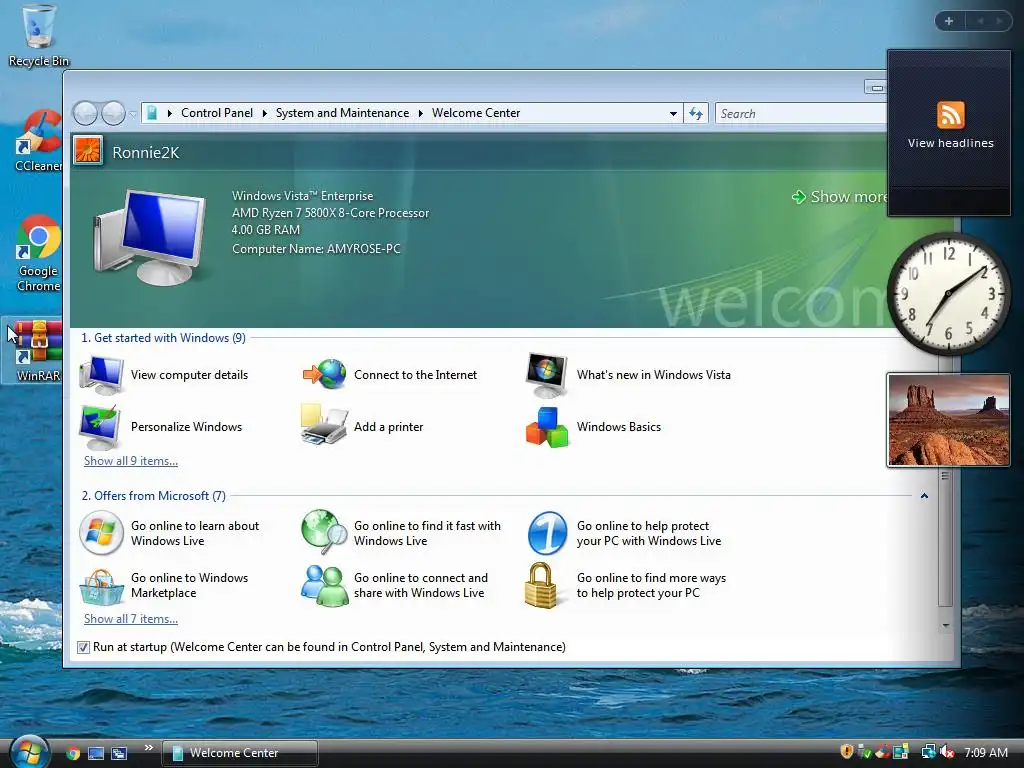Click the Welcome Center breadcrumb
Image resolution: width=1024 pixels, height=768 pixels.
click(x=476, y=113)
